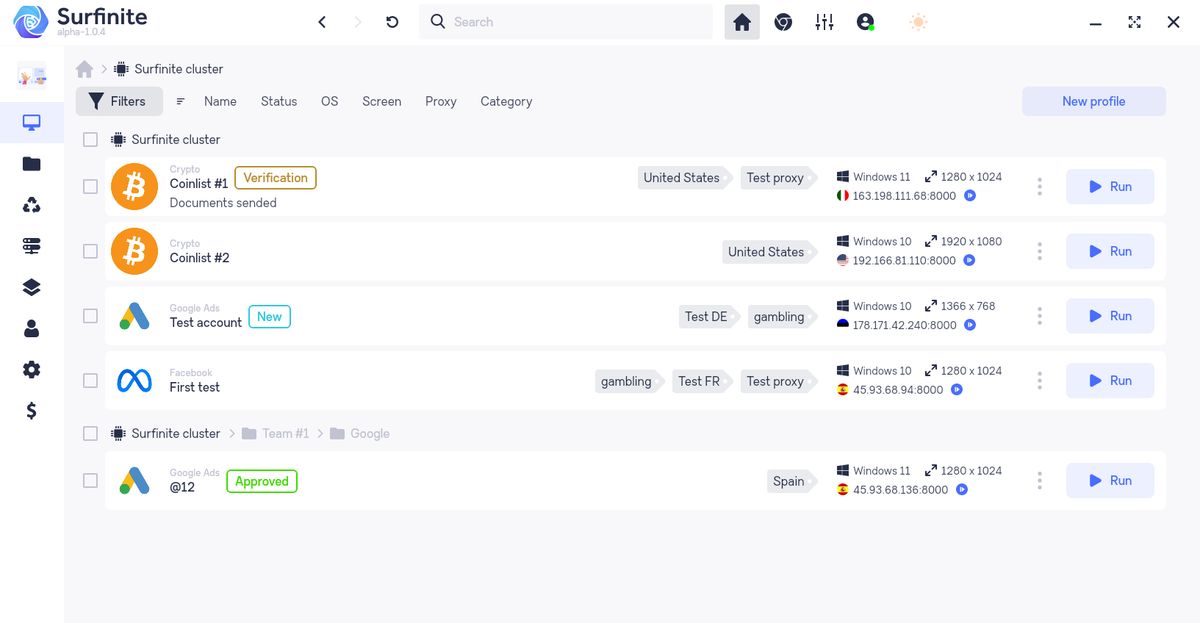
Task: Select the checkbox for Facebook First test
Action: coord(90,380)
